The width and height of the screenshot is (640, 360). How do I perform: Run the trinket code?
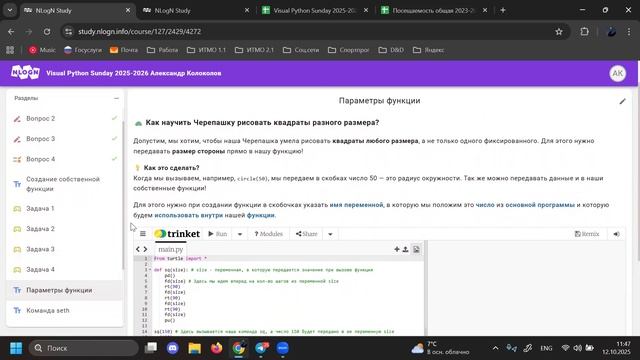point(218,234)
